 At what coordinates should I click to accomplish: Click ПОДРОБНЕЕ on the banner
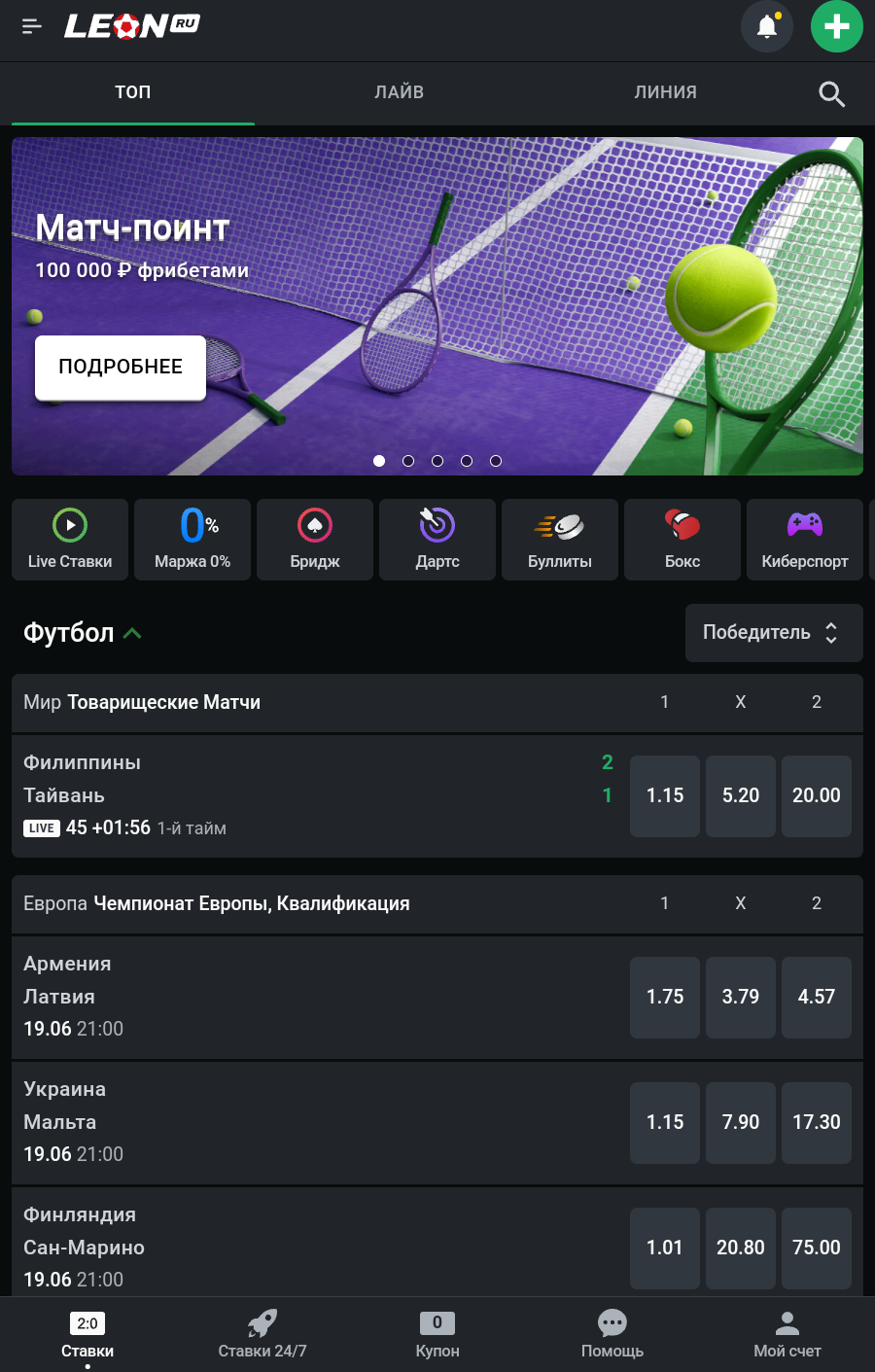[x=121, y=368]
